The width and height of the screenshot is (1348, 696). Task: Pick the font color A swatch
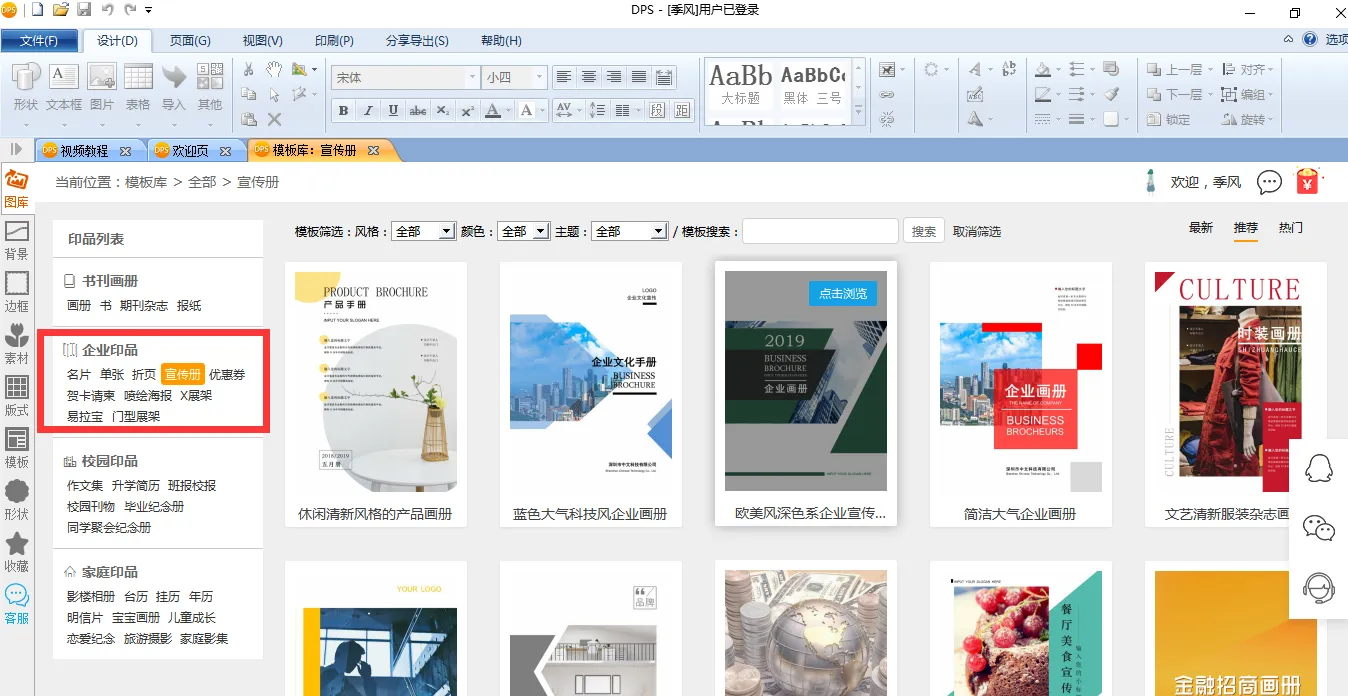point(492,111)
